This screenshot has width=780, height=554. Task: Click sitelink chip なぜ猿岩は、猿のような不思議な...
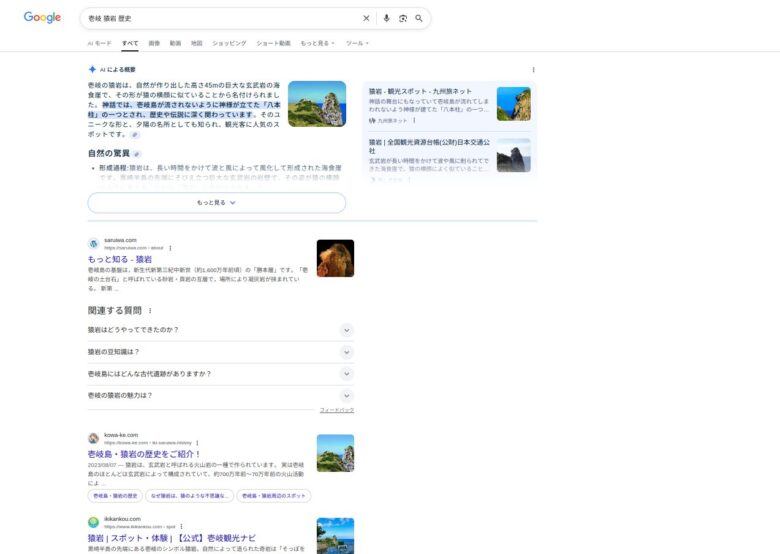point(190,496)
